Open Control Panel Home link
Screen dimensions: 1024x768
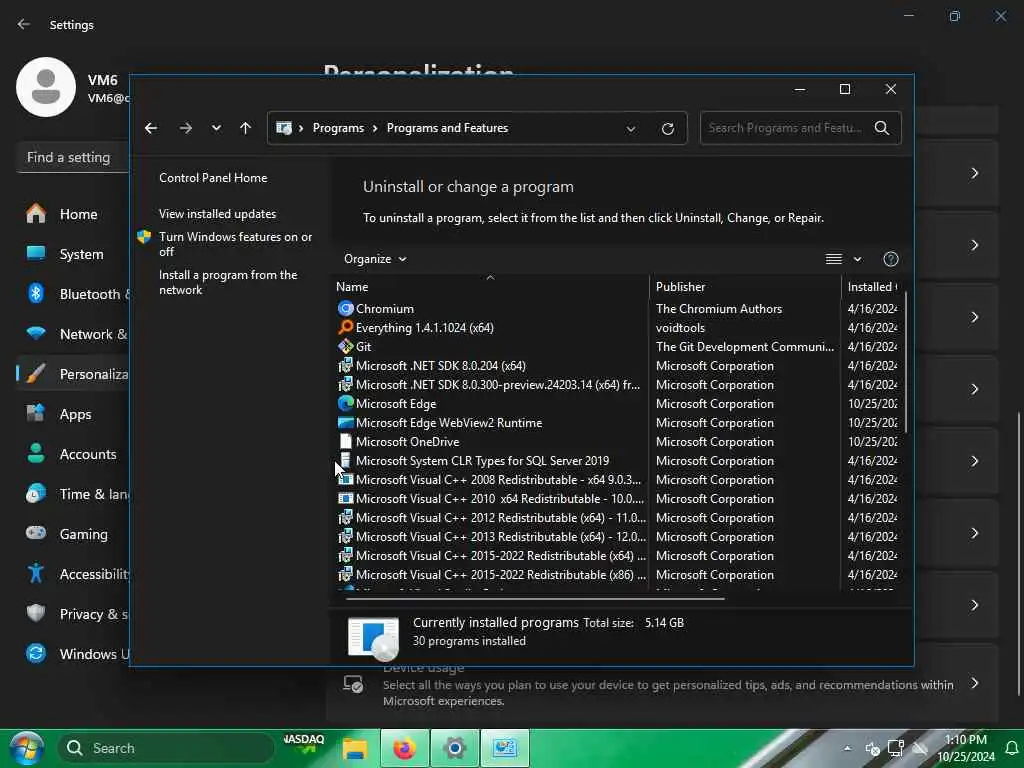click(213, 178)
